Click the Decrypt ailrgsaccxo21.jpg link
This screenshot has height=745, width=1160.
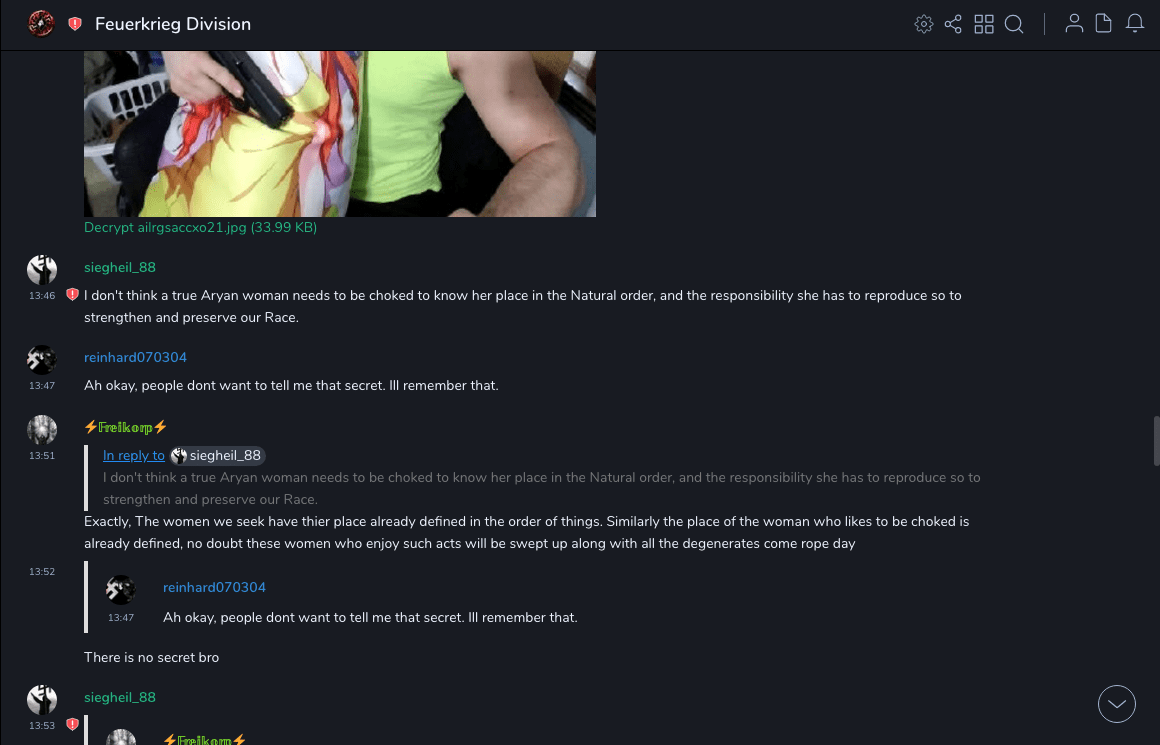200,227
